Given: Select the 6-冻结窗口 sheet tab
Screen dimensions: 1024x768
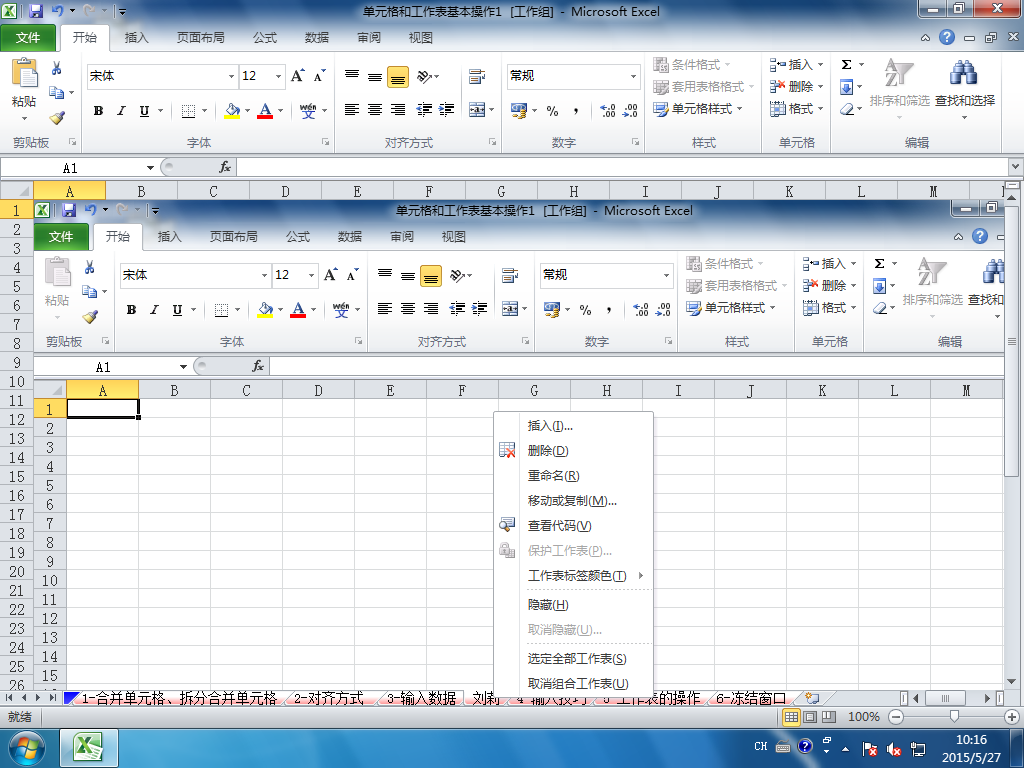Looking at the screenshot, I should tap(751, 699).
